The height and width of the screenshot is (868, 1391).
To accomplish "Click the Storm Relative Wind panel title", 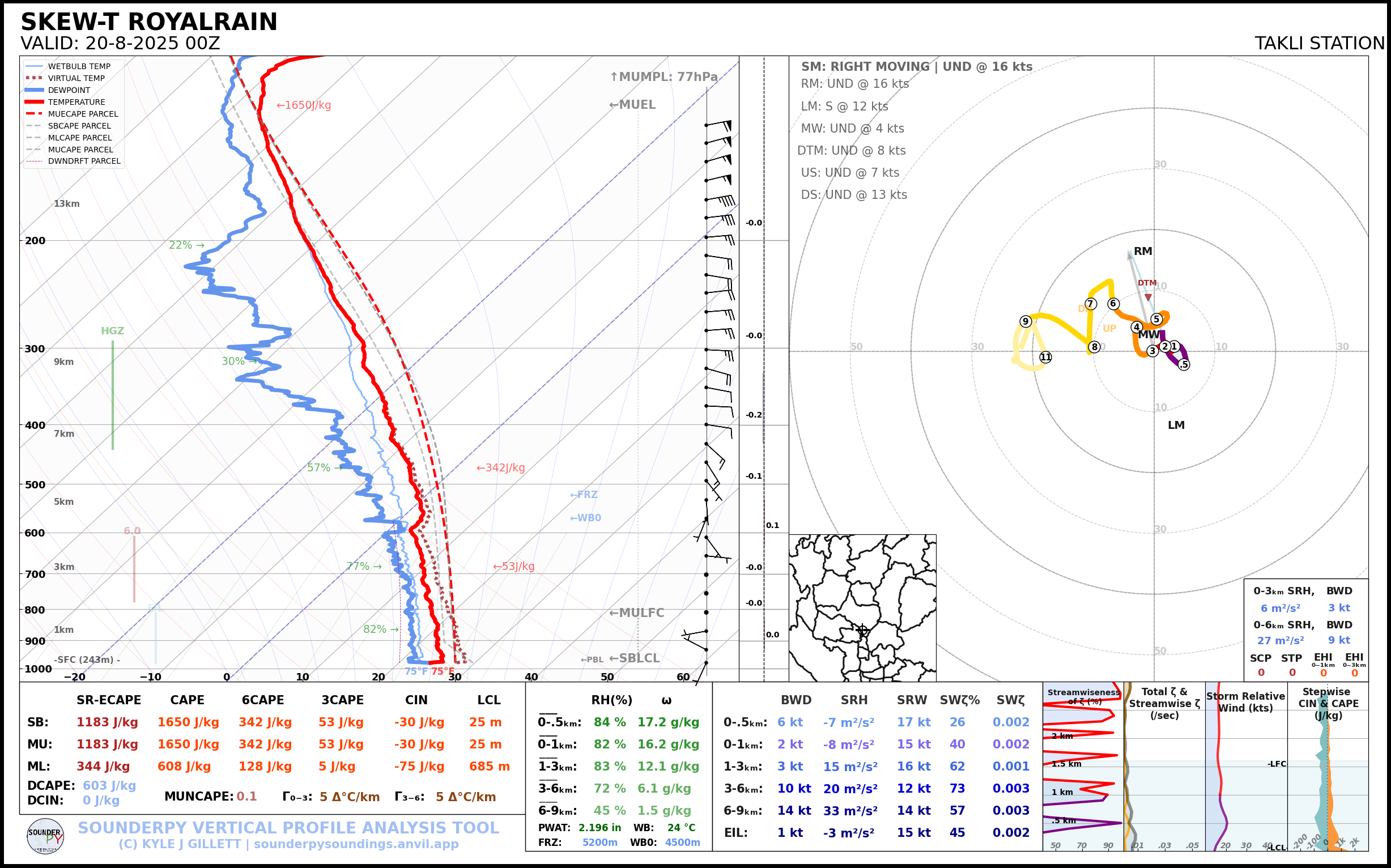I will pyautogui.click(x=1245, y=702).
